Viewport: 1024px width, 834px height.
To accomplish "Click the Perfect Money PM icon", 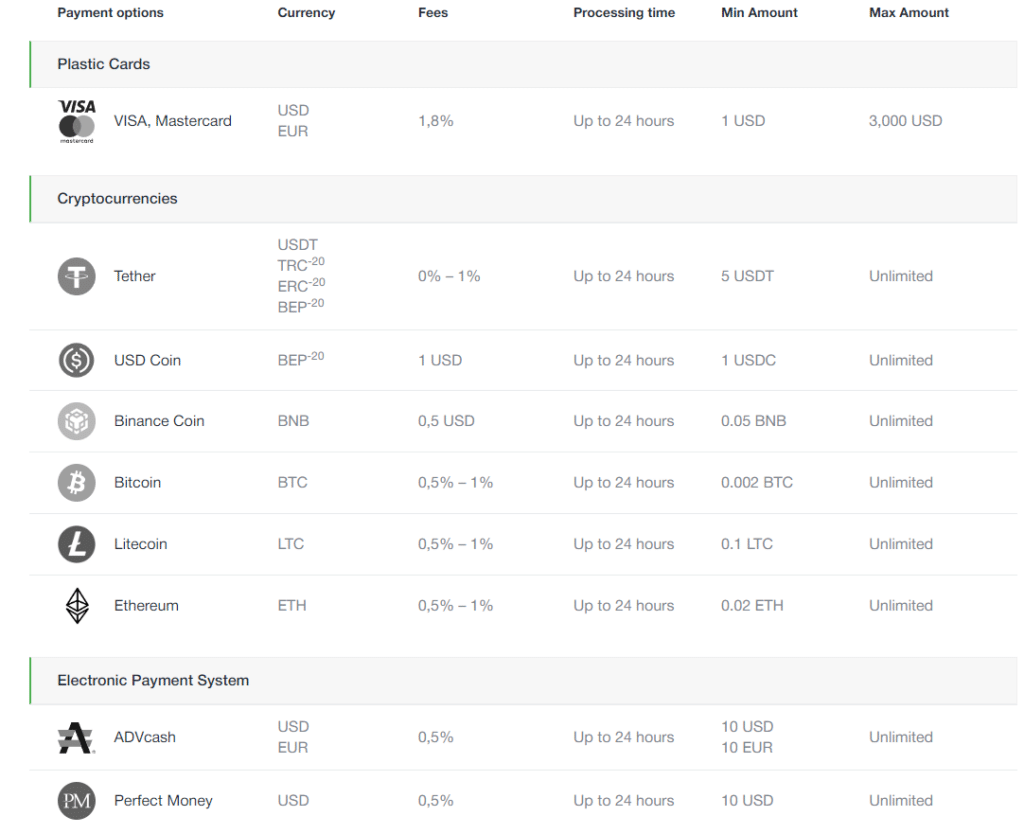I will (76, 801).
